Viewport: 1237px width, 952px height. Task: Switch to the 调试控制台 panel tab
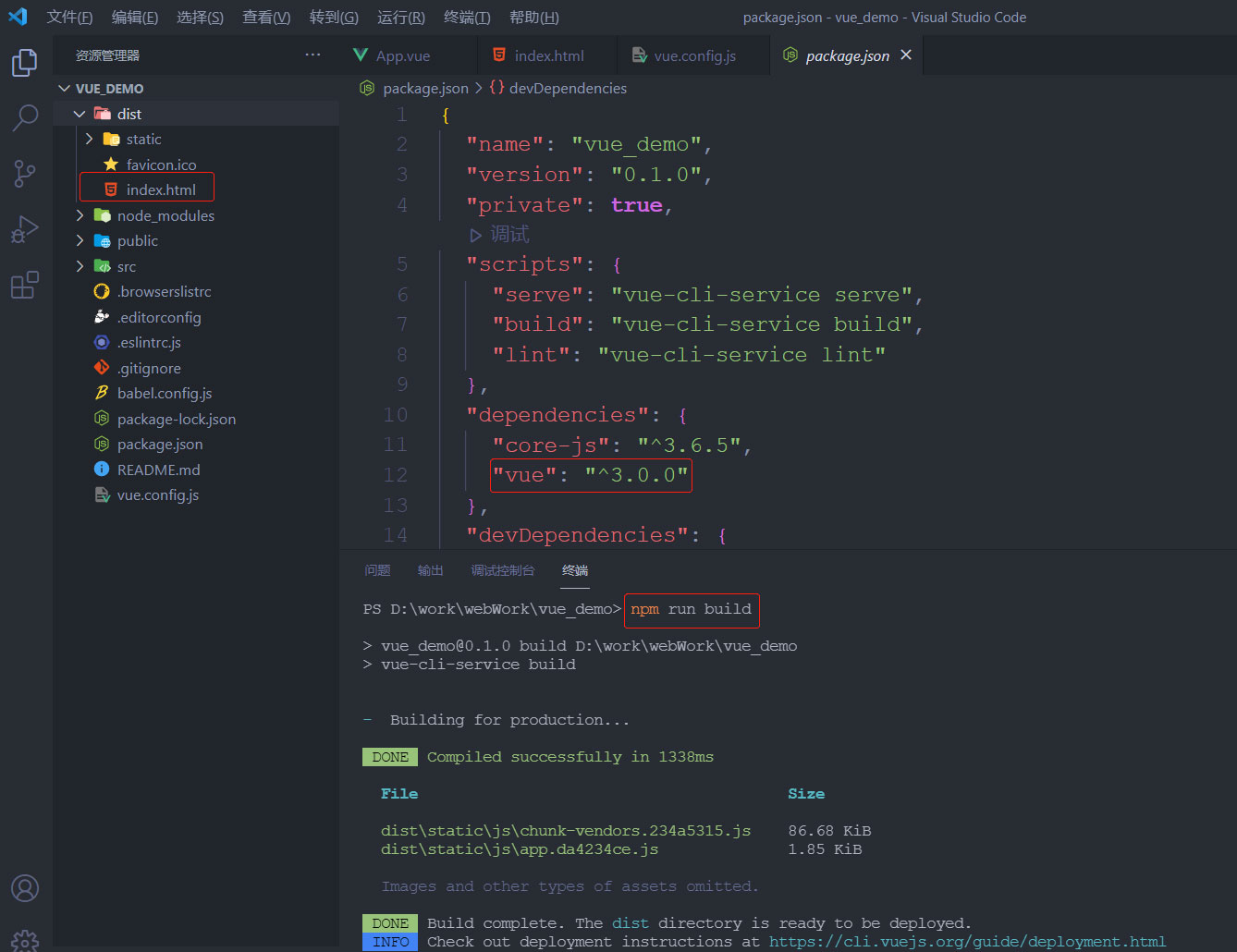[503, 570]
